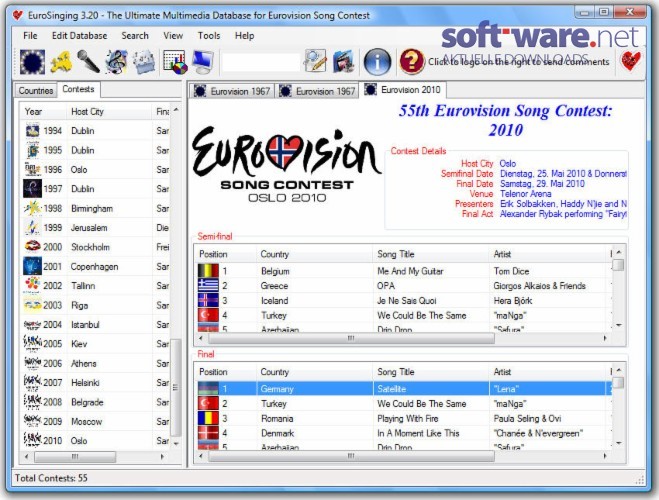This screenshot has height=500, width=659.
Task: Click the contests list vertical scrollbar thumb
Action: 176,387
